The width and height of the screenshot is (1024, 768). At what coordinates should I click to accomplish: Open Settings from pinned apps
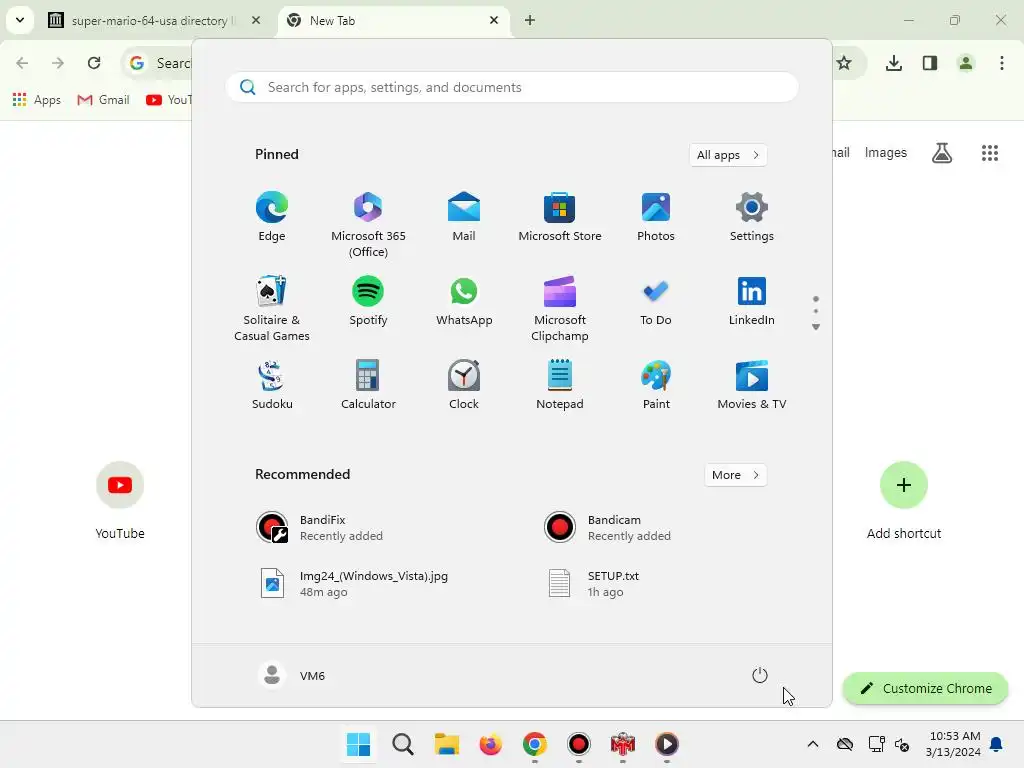click(752, 217)
